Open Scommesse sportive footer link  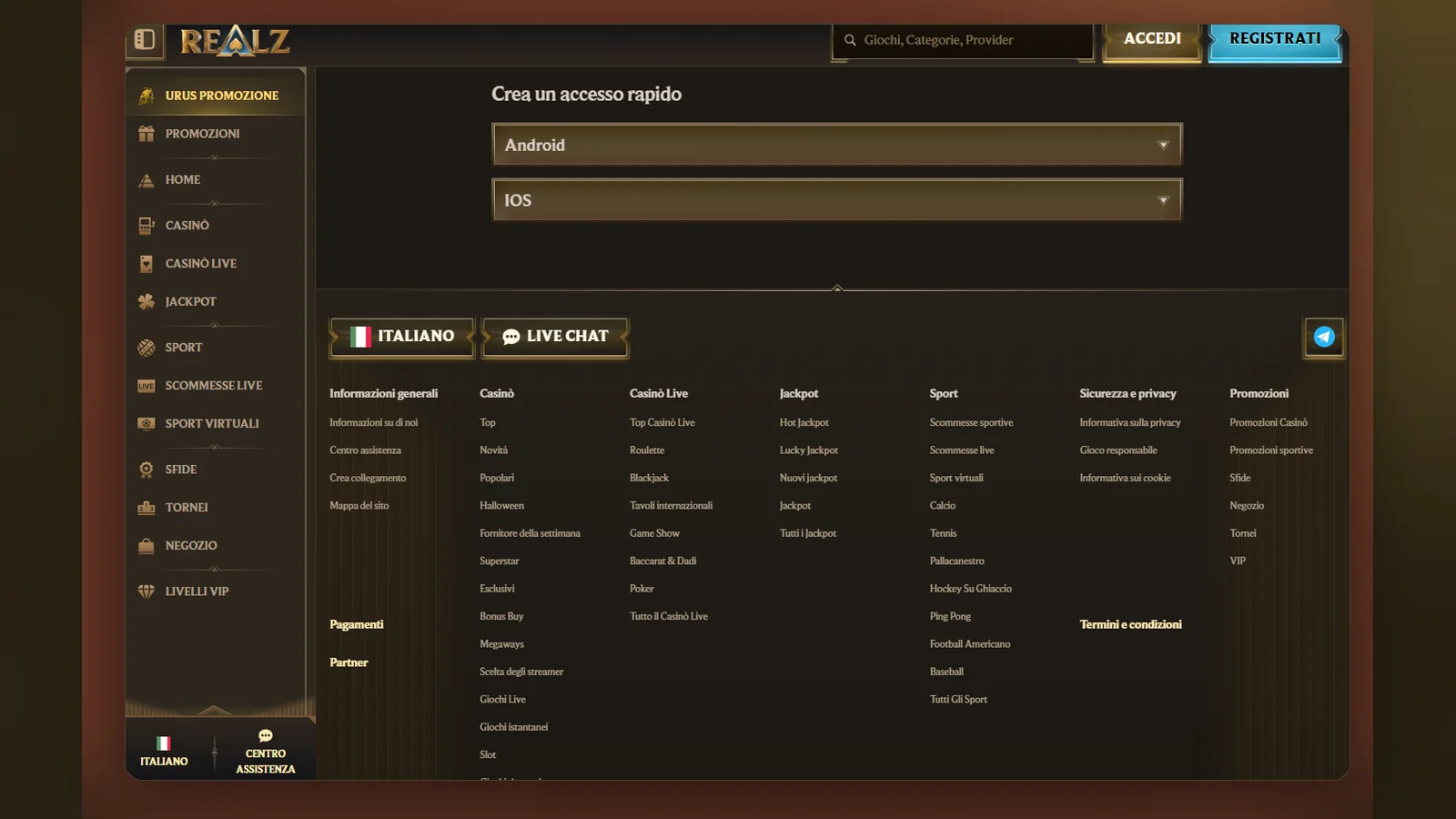point(971,422)
